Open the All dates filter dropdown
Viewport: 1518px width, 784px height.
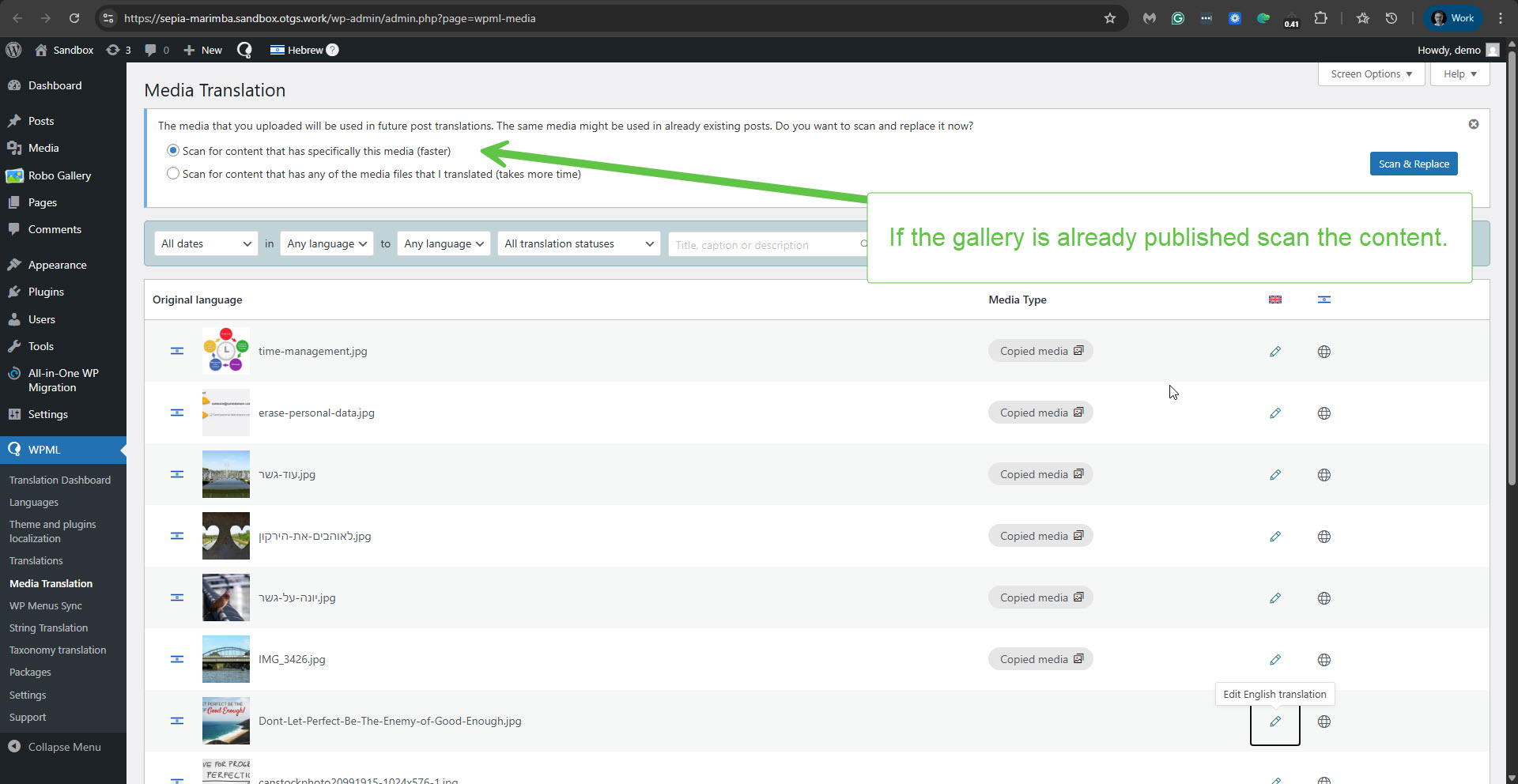pyautogui.click(x=206, y=244)
